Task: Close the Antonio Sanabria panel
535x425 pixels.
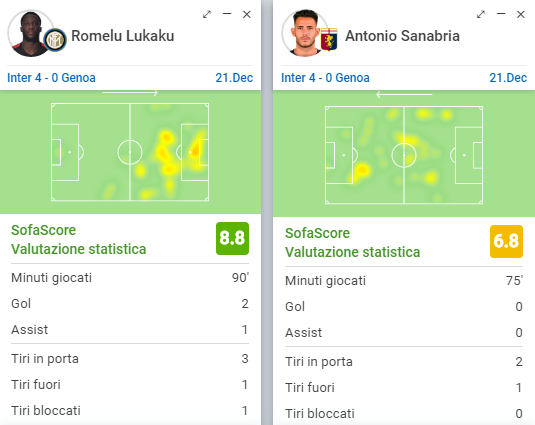Action: 521,14
